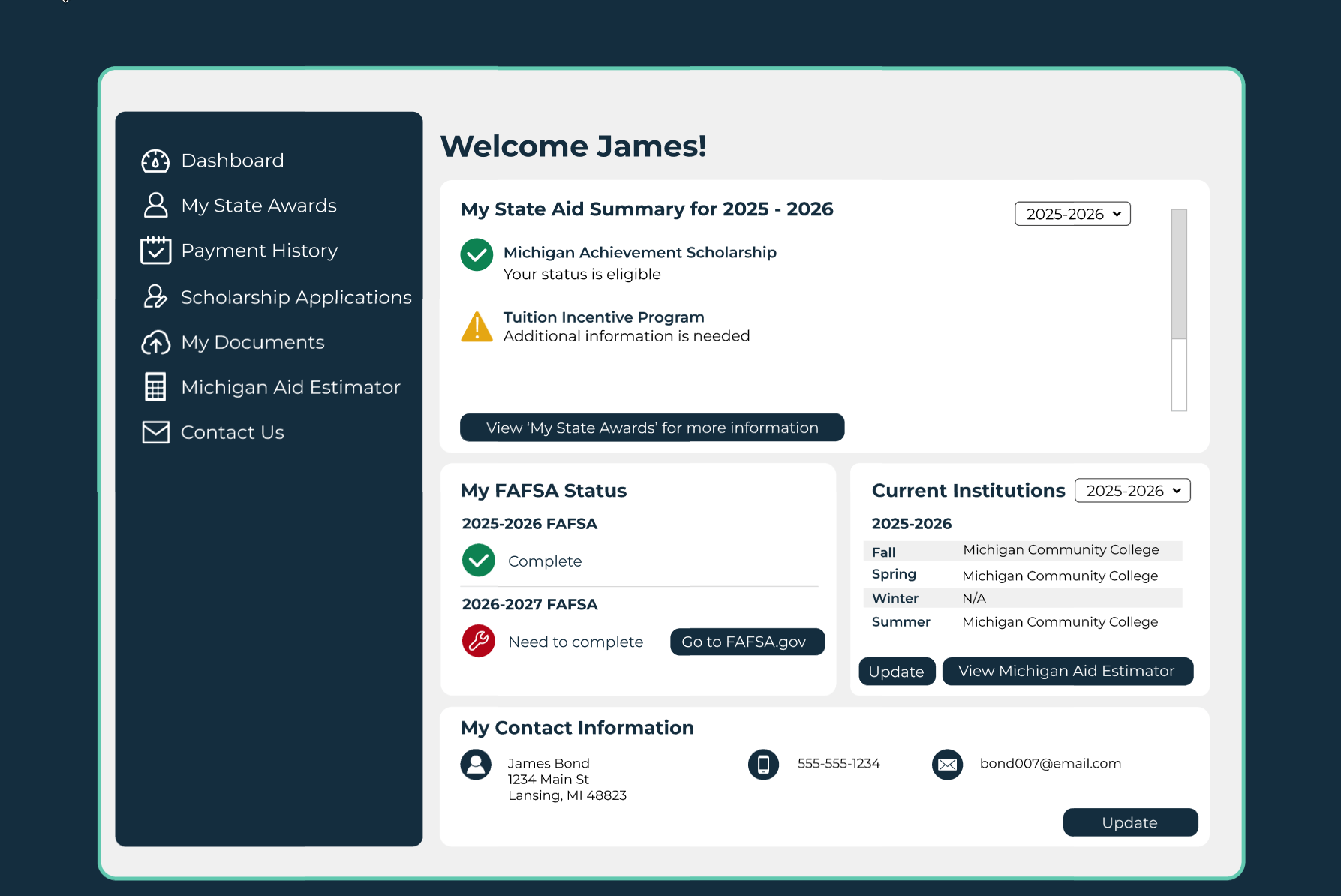Click the Go to FAFSA.gov button

click(x=747, y=642)
